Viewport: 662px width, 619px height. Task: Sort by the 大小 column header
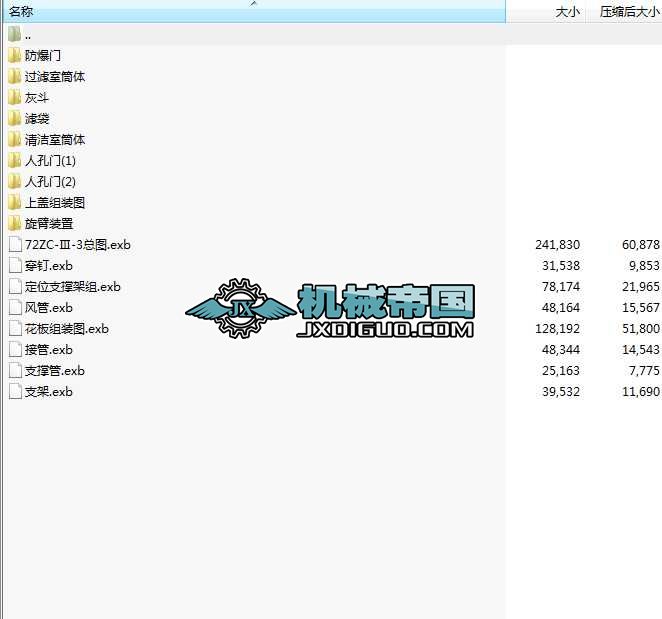click(545, 11)
